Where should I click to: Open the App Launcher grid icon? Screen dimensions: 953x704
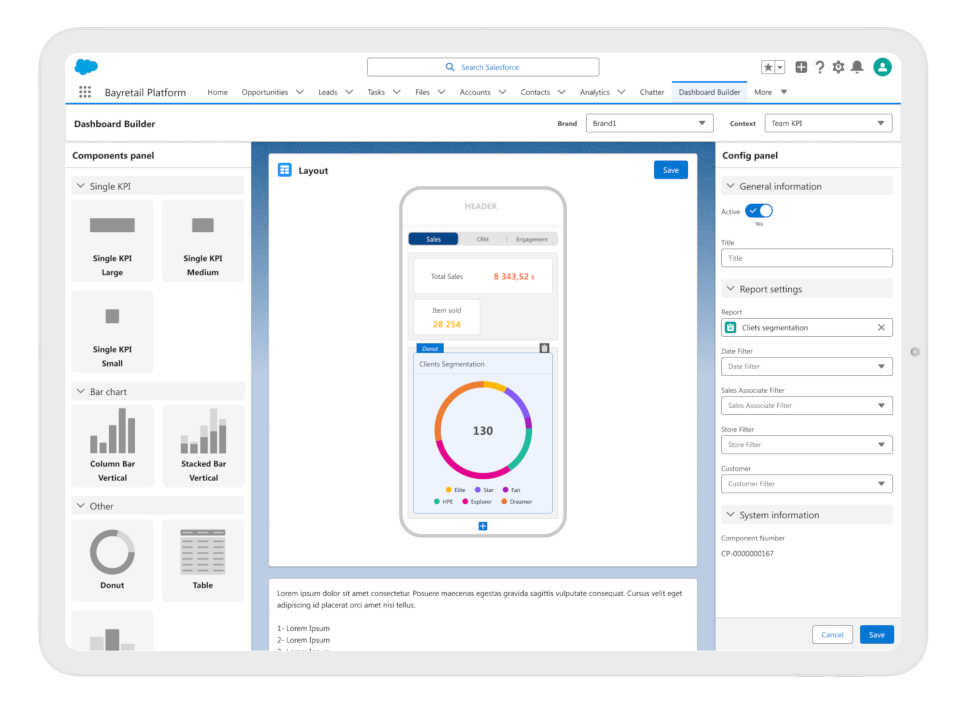click(x=85, y=92)
